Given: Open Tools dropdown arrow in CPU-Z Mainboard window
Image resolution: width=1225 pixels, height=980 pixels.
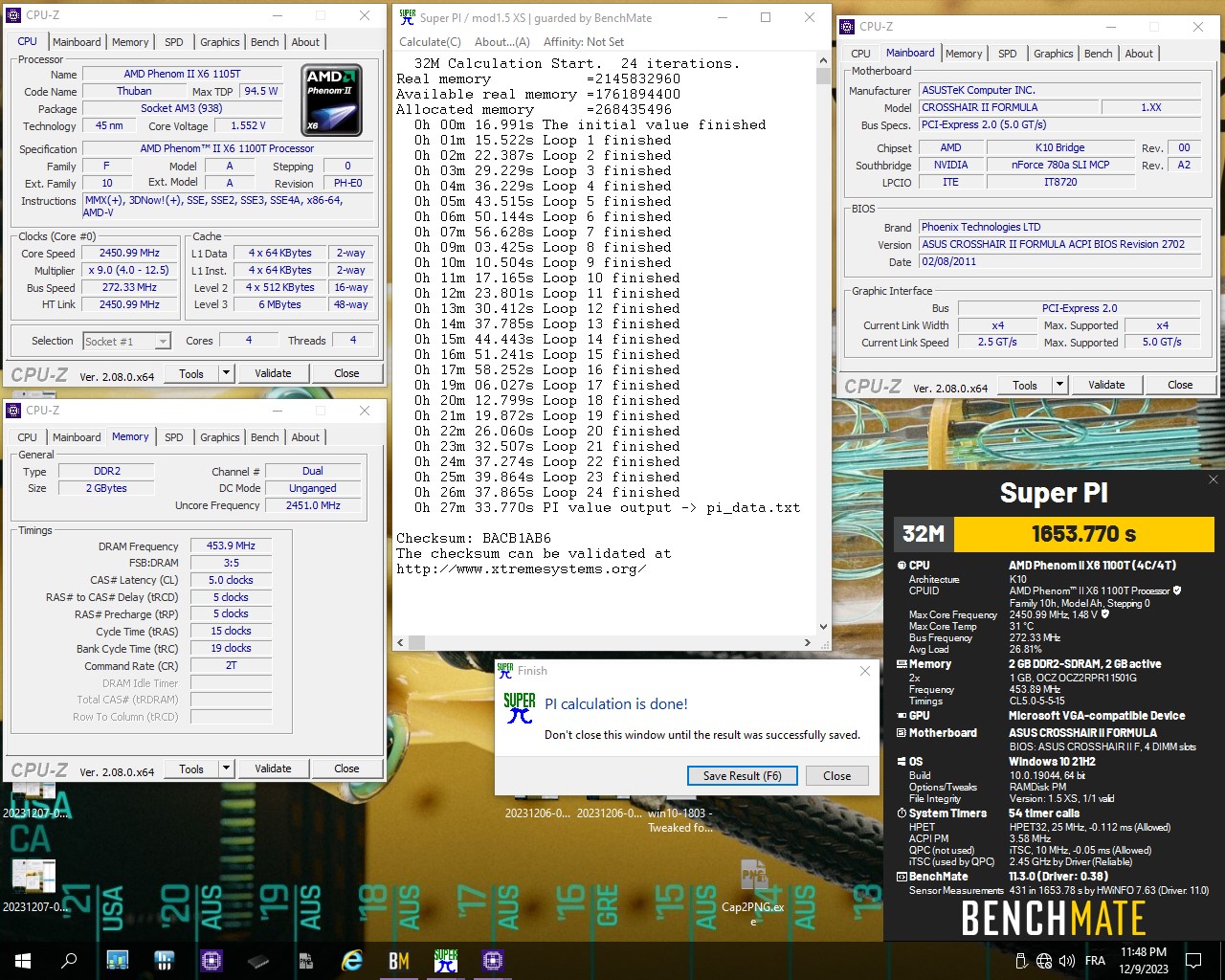Looking at the screenshot, I should pos(1059,385).
